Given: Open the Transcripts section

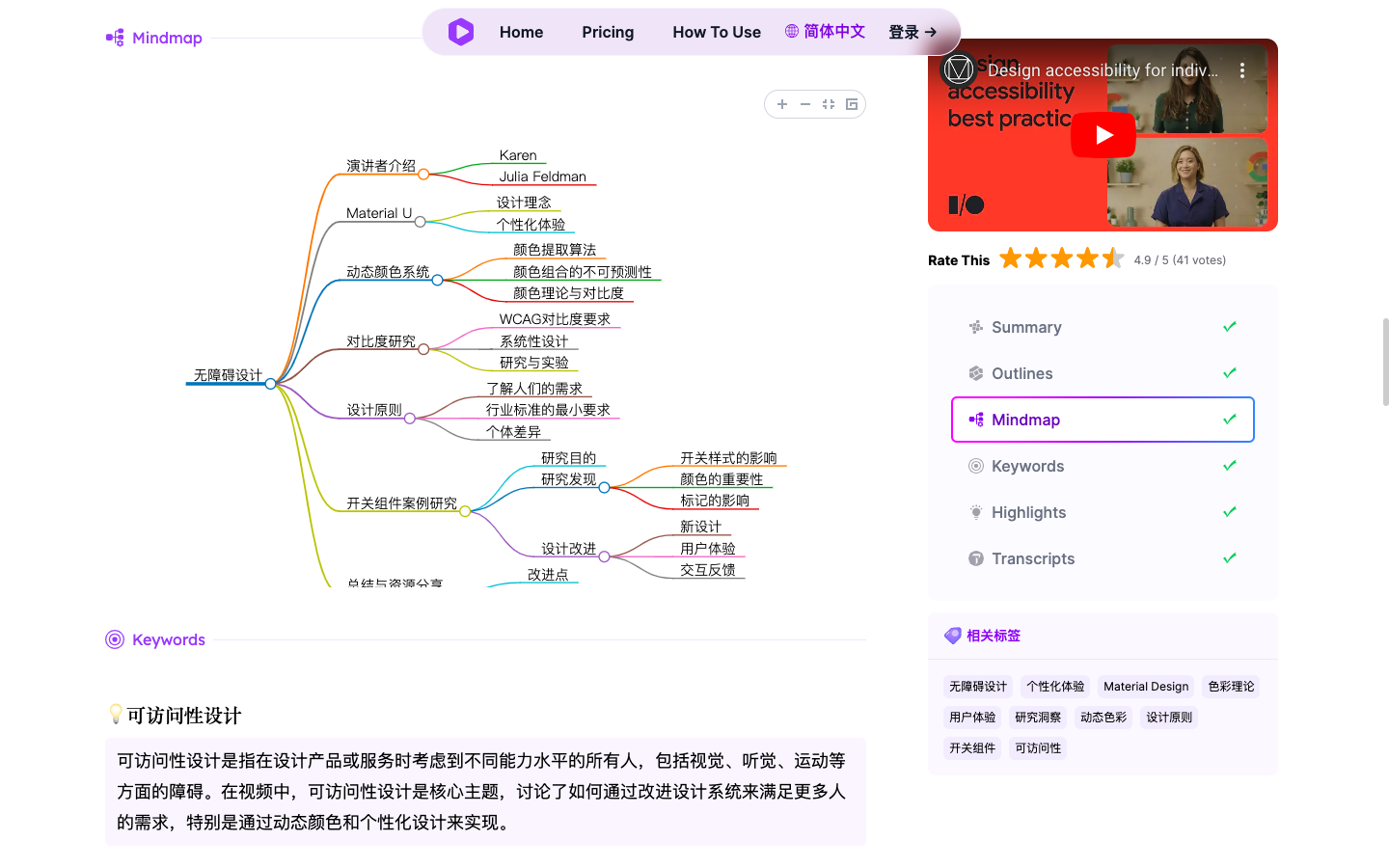Looking at the screenshot, I should pos(1032,558).
